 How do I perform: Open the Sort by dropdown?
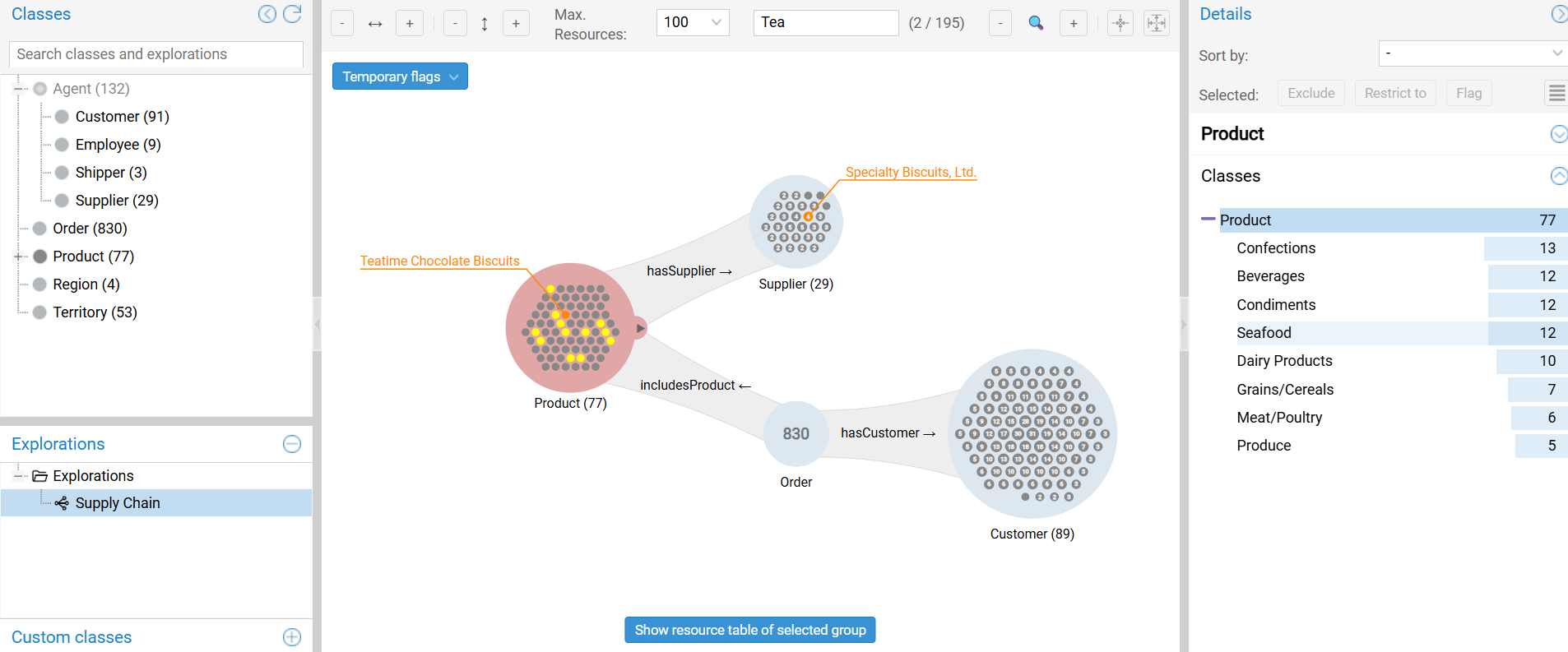1472,54
